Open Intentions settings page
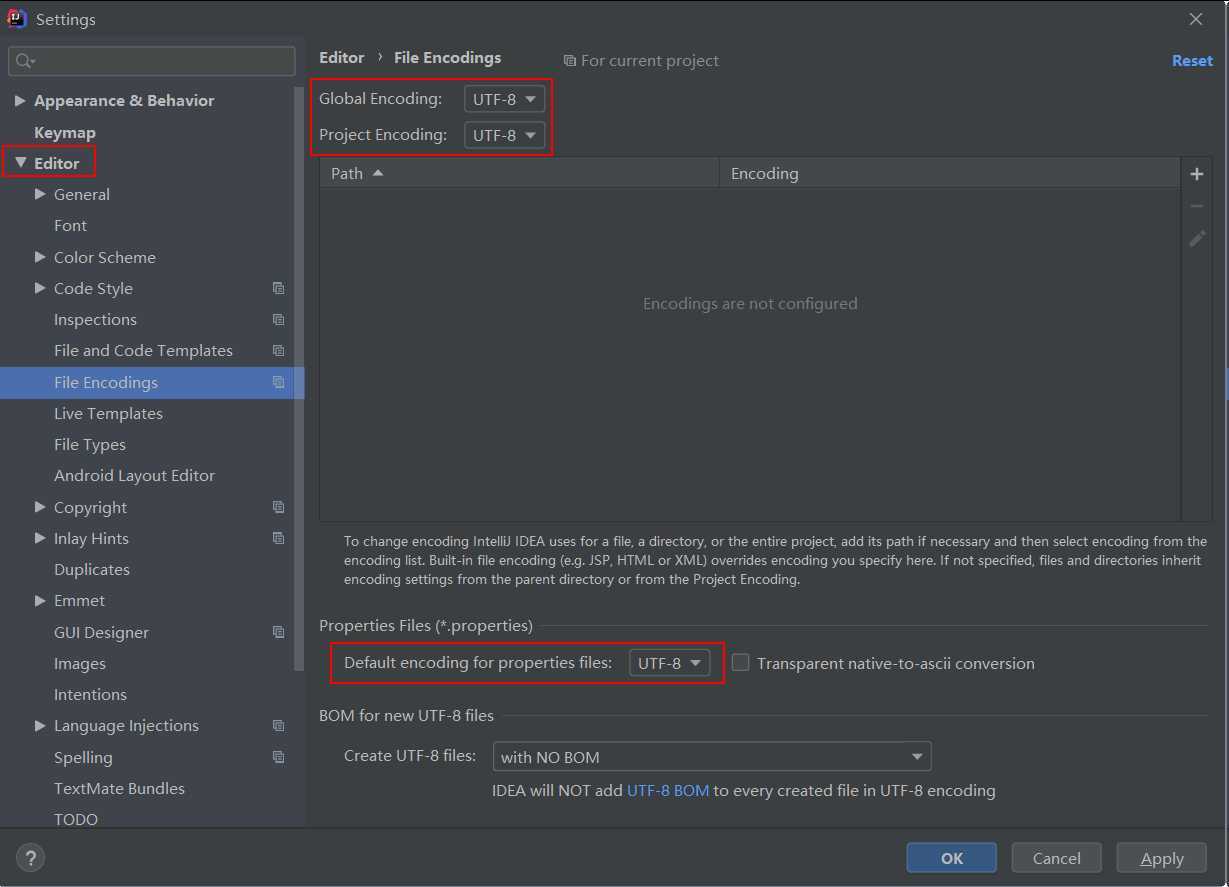 click(x=90, y=695)
